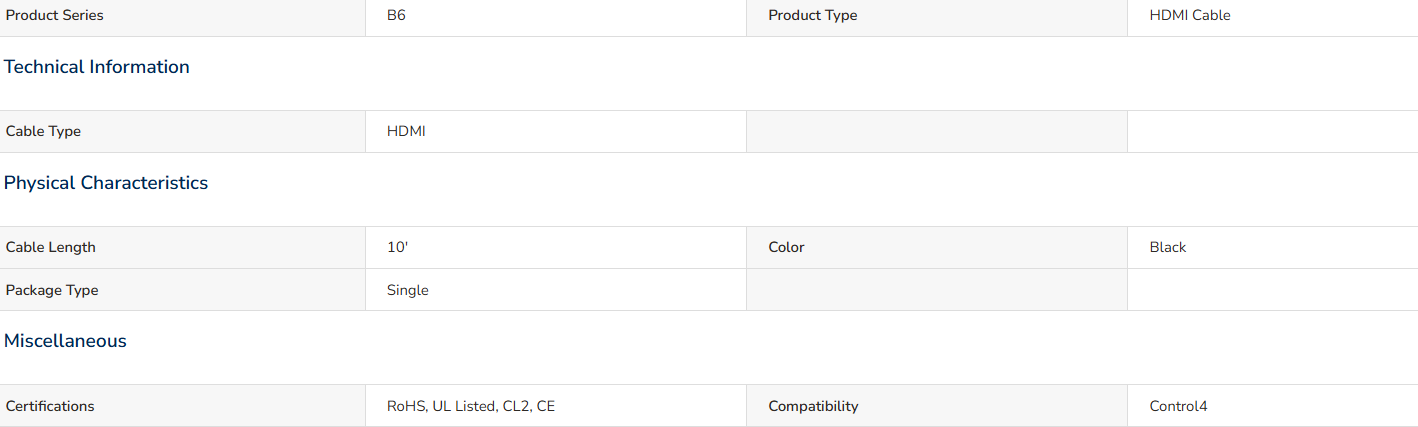This screenshot has width=1418, height=427.
Task: Click the Certifications label
Action: (50, 406)
